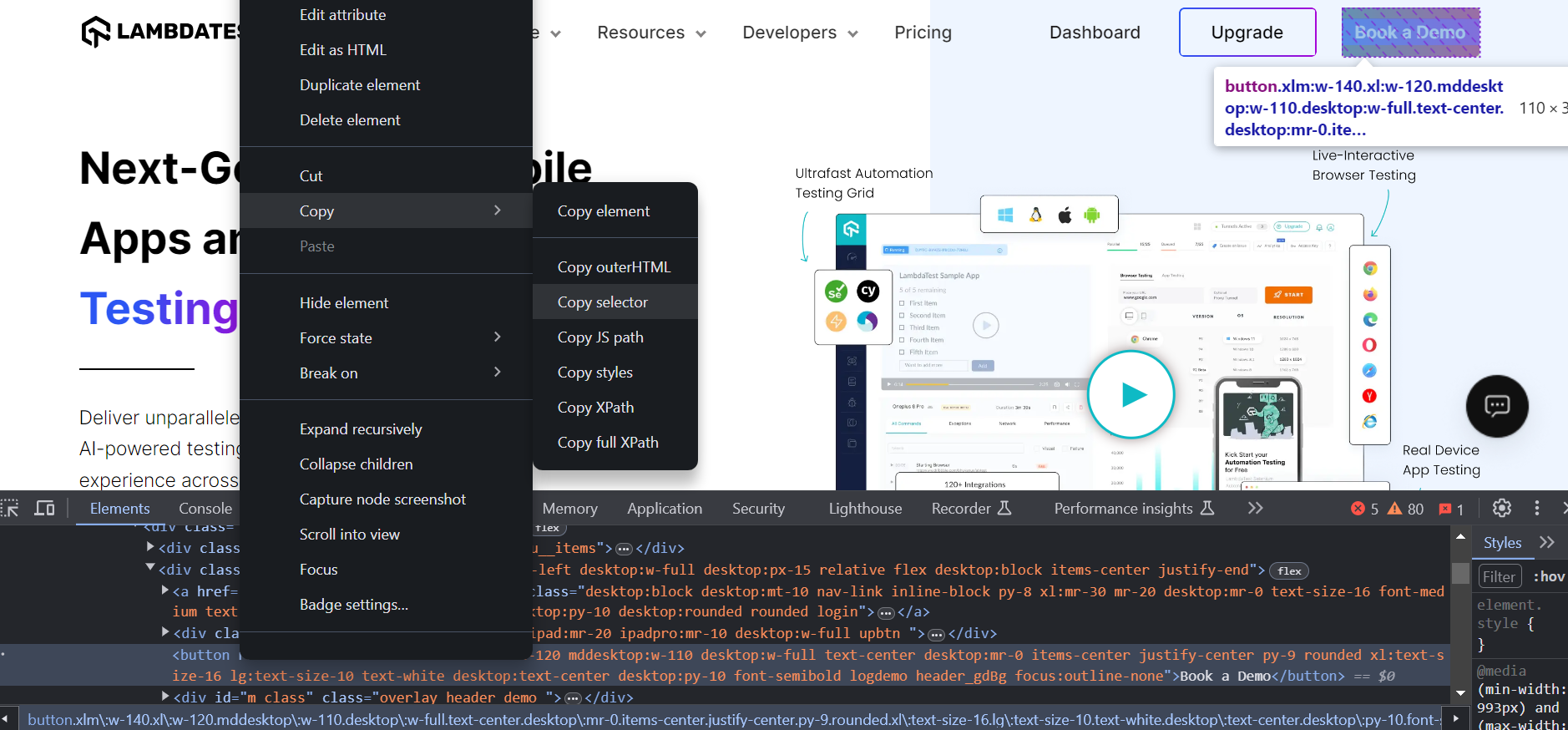Open the chat widget bubble
The width and height of the screenshot is (1568, 730).
click(1497, 406)
